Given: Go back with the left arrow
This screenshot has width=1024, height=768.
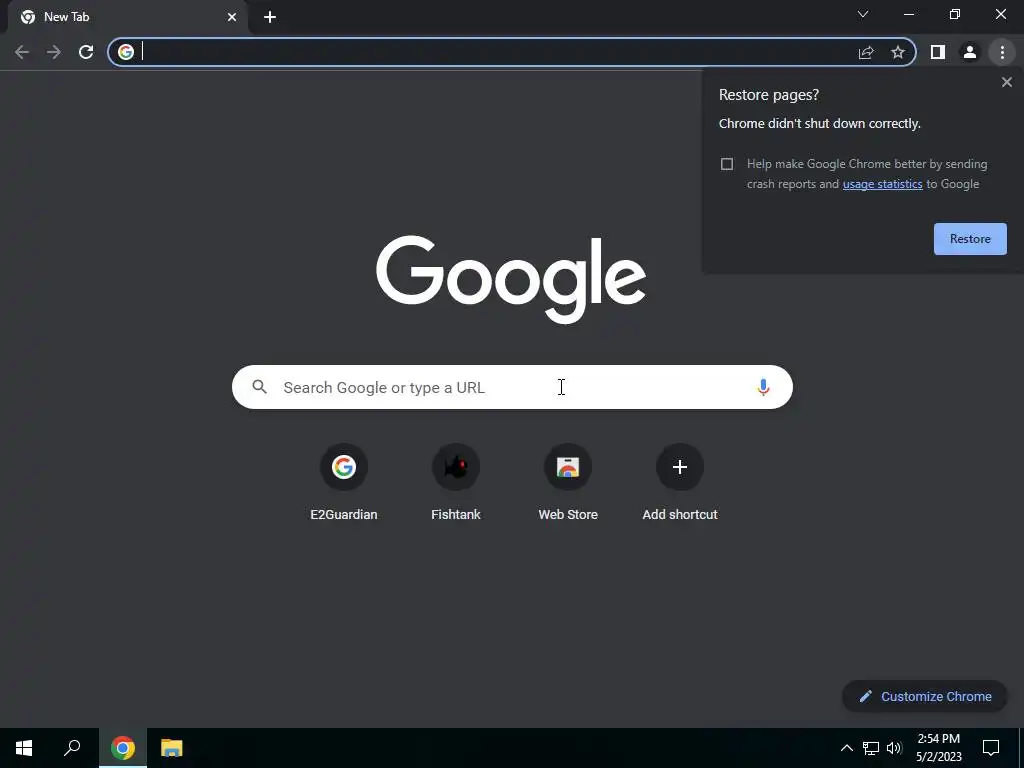Looking at the screenshot, I should click(x=22, y=52).
